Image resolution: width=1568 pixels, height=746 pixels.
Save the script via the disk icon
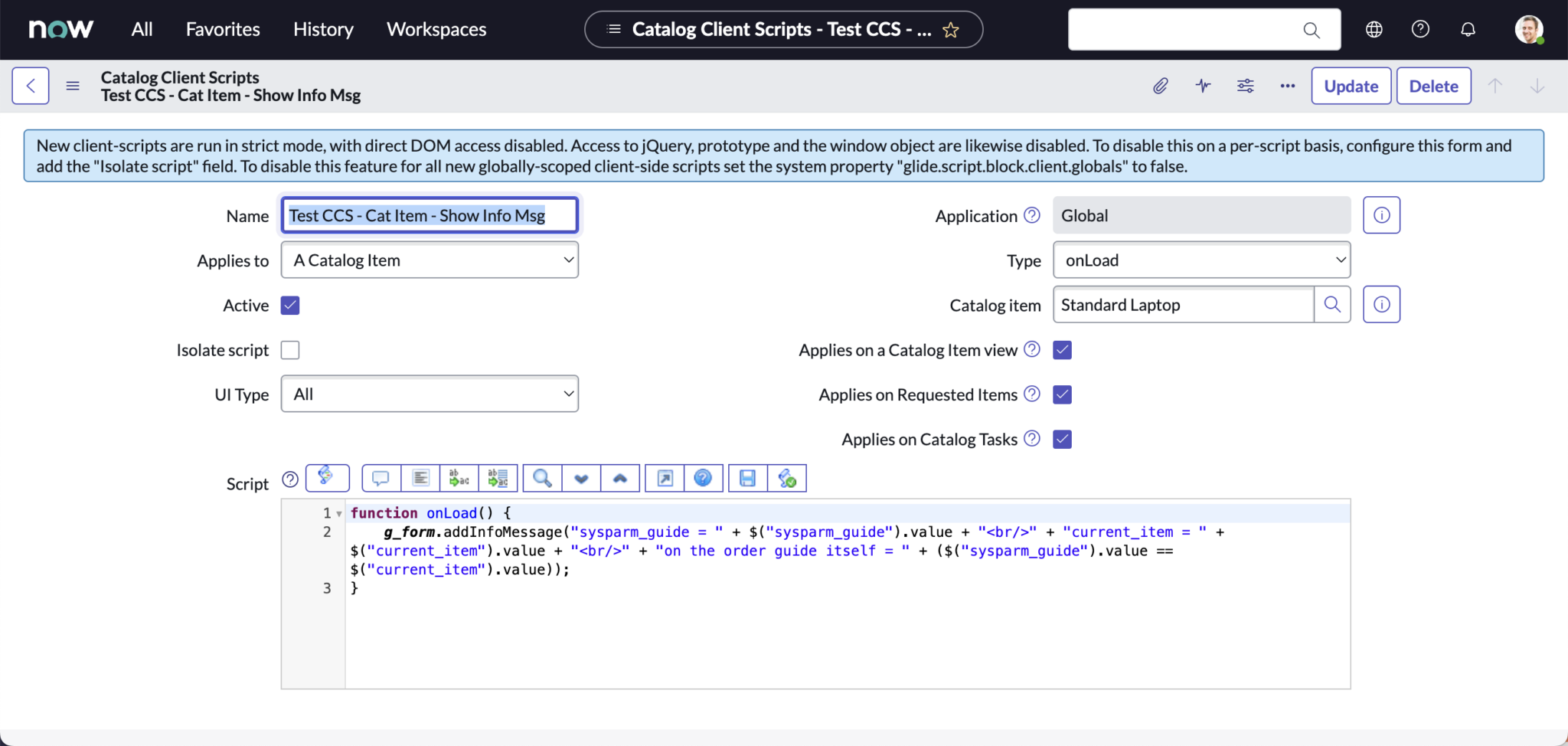tap(746, 477)
